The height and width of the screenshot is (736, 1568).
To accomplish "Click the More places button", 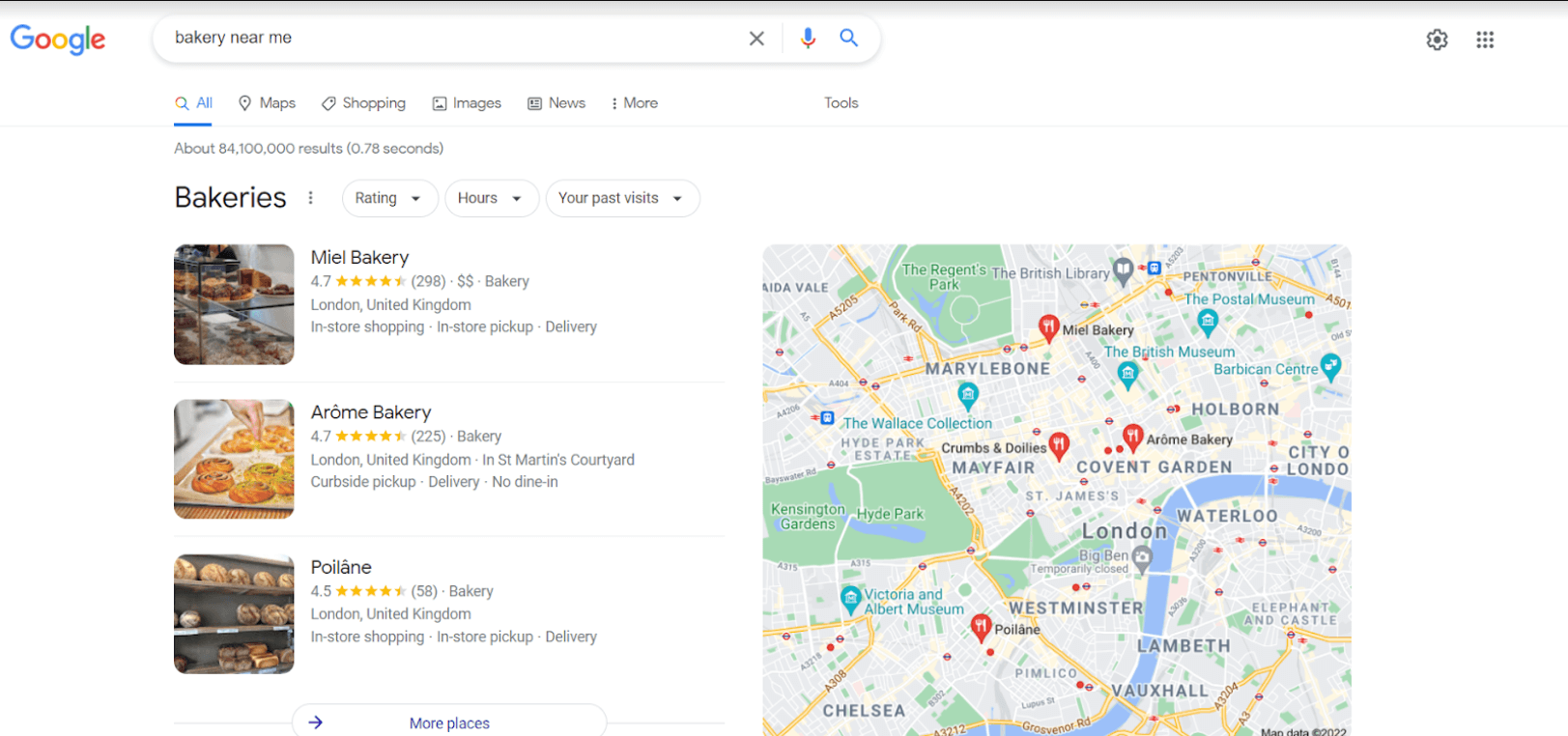I will (449, 722).
